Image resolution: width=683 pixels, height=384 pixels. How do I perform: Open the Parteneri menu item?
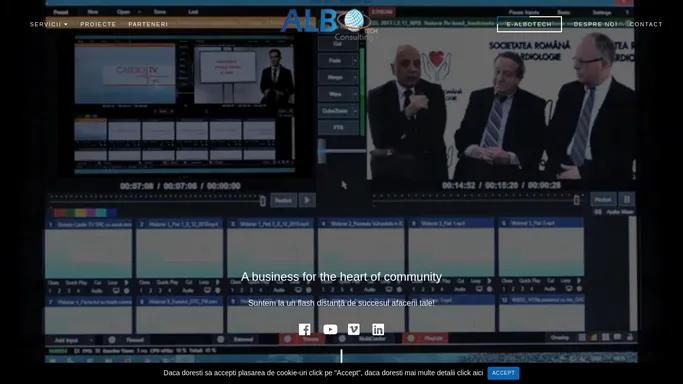click(x=148, y=24)
